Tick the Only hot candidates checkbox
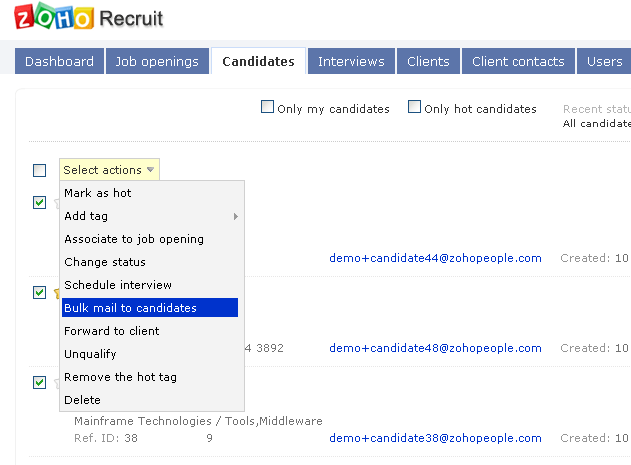The height and width of the screenshot is (465, 631). (x=414, y=108)
